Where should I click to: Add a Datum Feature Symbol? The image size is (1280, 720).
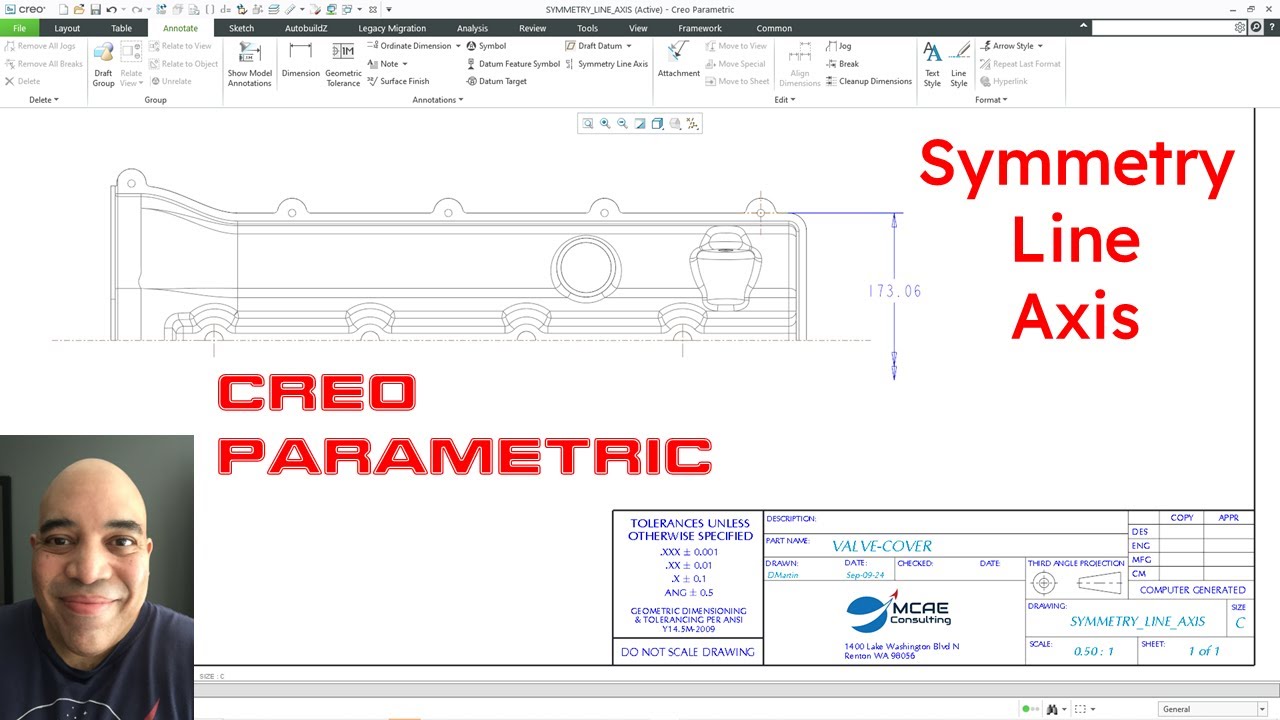click(x=513, y=64)
